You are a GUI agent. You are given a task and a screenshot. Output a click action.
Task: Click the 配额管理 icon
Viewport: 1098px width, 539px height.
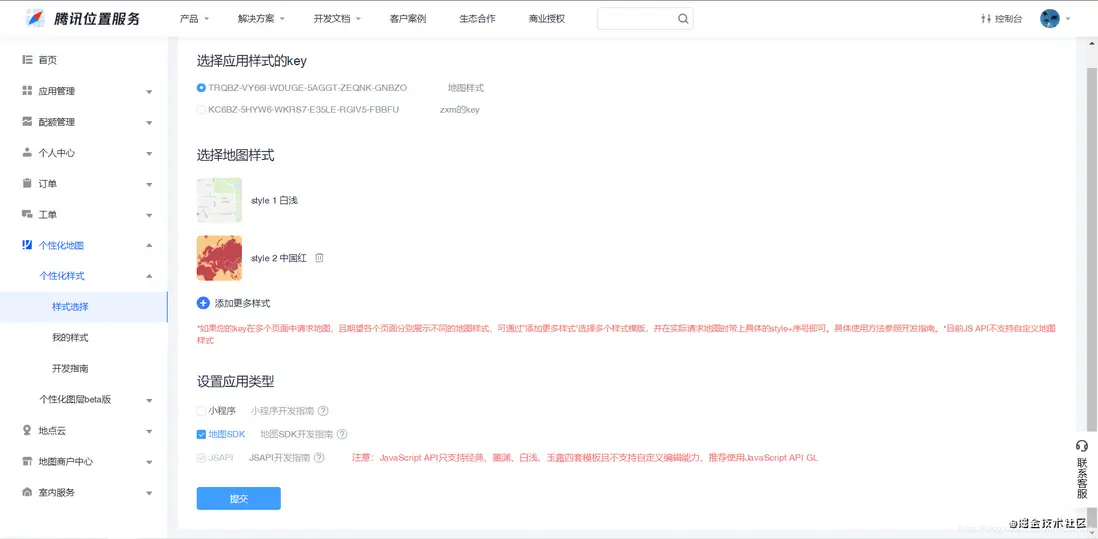point(27,122)
